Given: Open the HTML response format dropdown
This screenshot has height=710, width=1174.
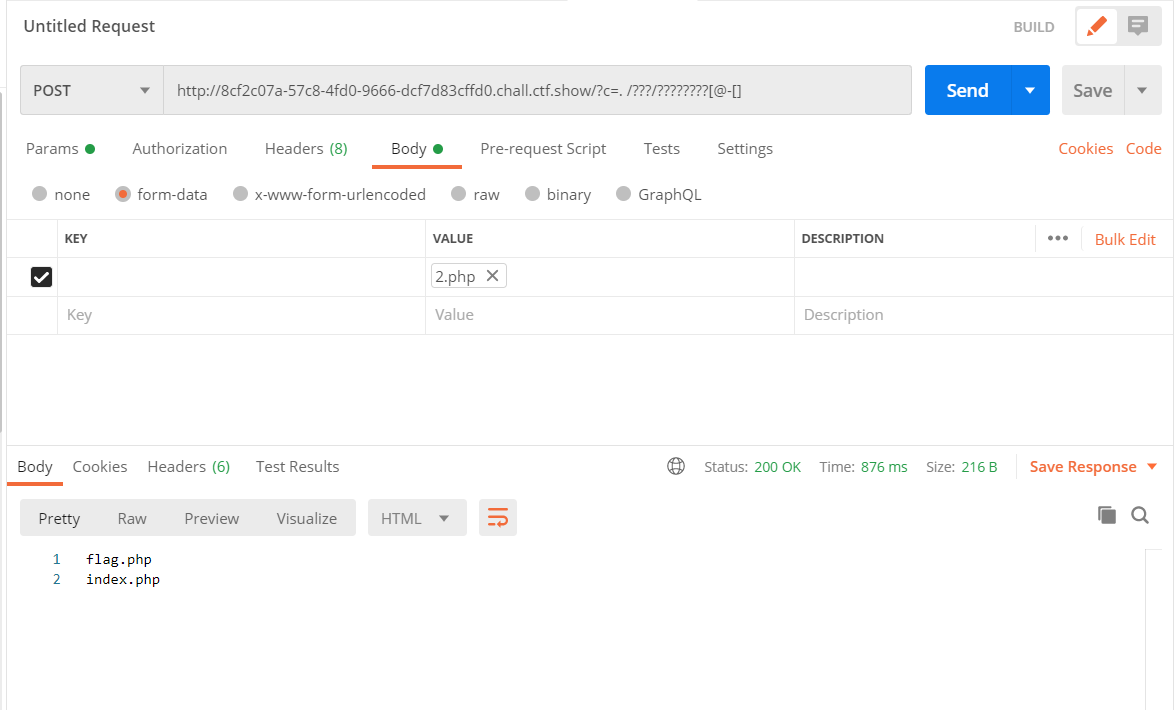Looking at the screenshot, I should tap(416, 518).
